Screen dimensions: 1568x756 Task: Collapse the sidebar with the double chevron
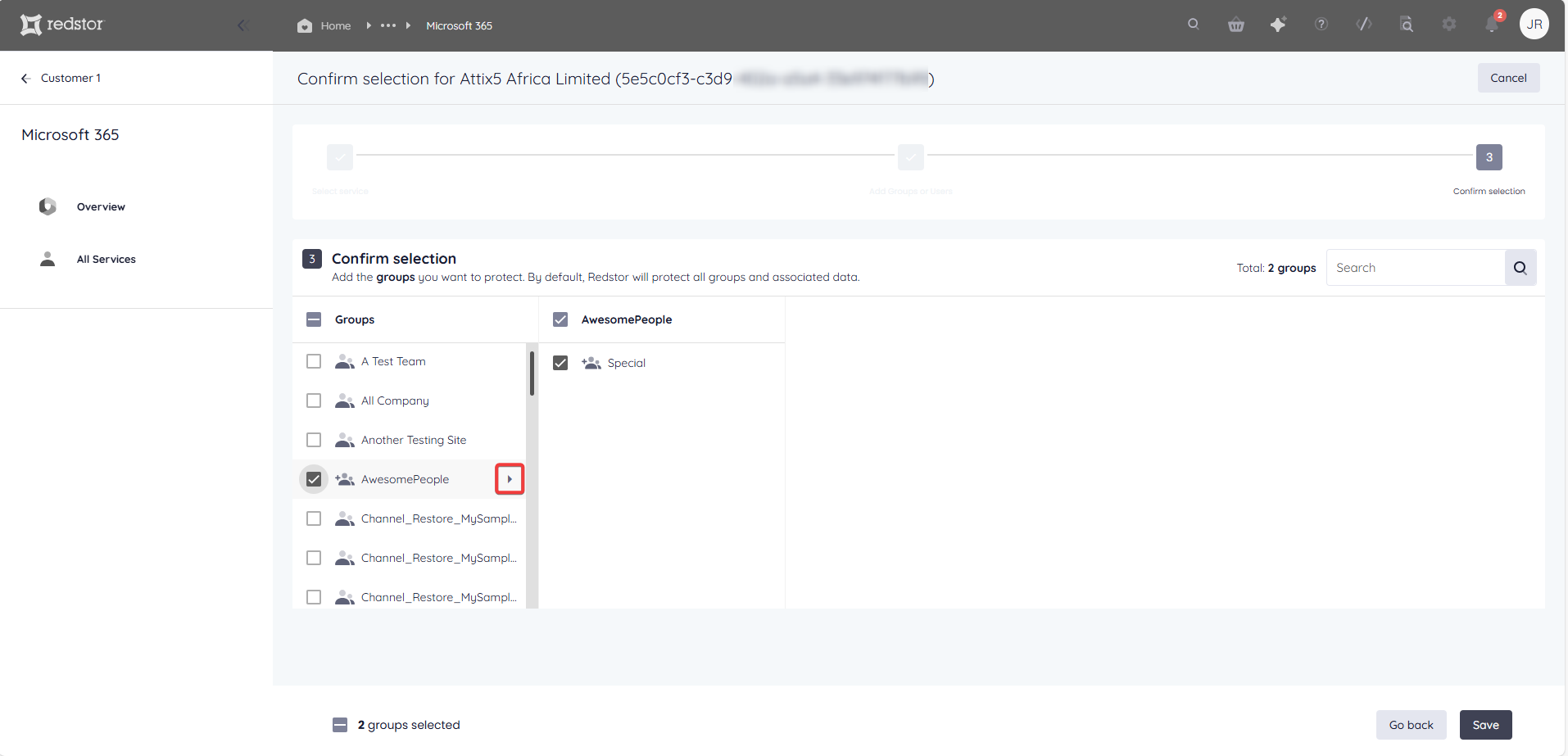coord(242,25)
